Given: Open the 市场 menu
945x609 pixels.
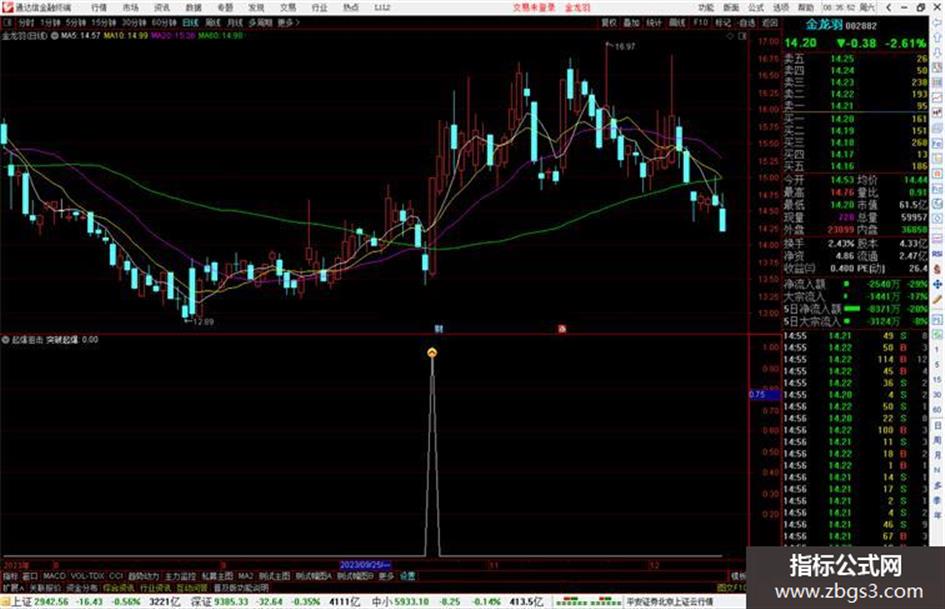Looking at the screenshot, I should tap(130, 7).
